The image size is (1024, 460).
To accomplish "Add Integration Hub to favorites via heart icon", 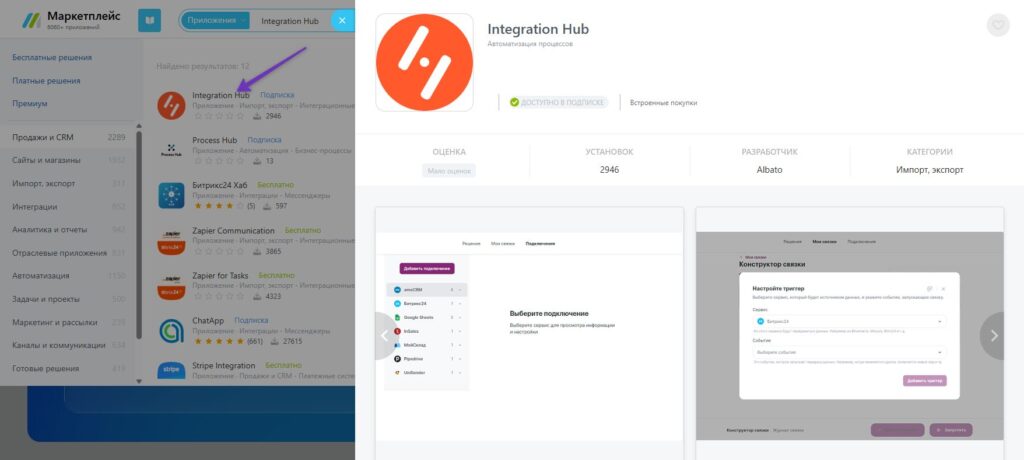I will click(x=998, y=25).
